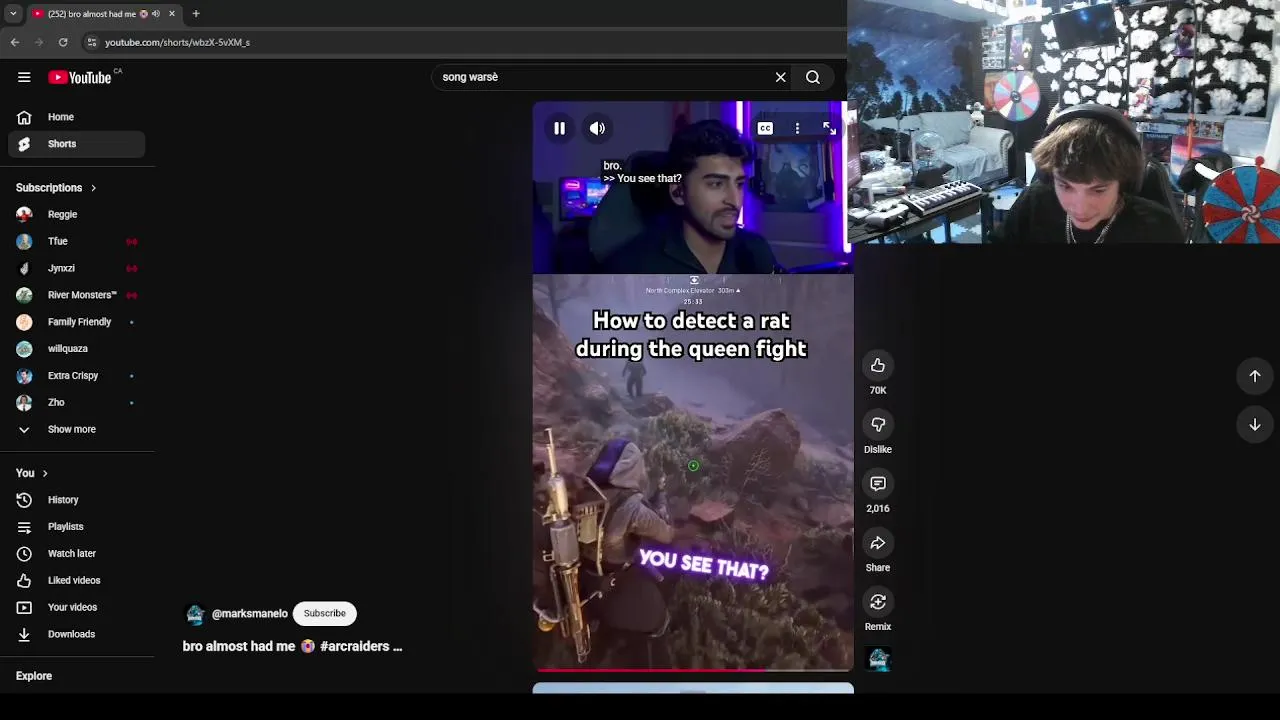The height and width of the screenshot is (720, 1280).
Task: Close the 'bro almost had me' tab
Action: pos(172,14)
